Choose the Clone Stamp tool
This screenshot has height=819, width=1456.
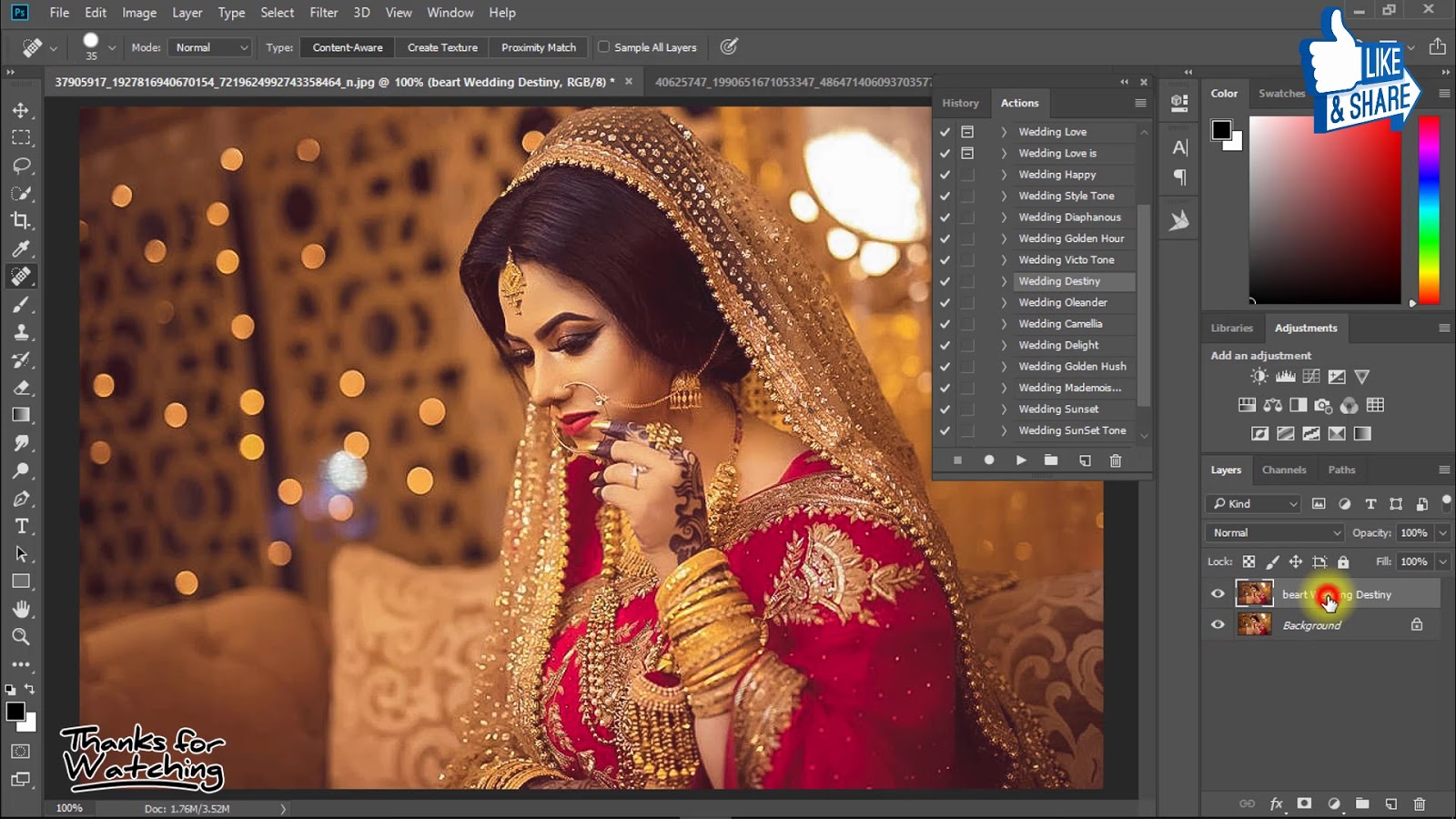pos(21,332)
